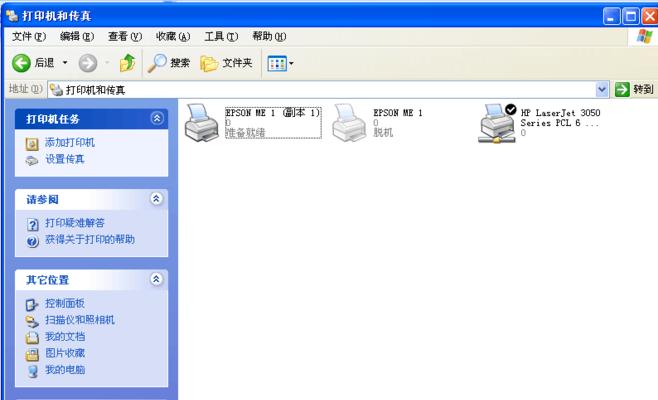
Task: Open the 收藏(A) menu
Action: [173, 37]
